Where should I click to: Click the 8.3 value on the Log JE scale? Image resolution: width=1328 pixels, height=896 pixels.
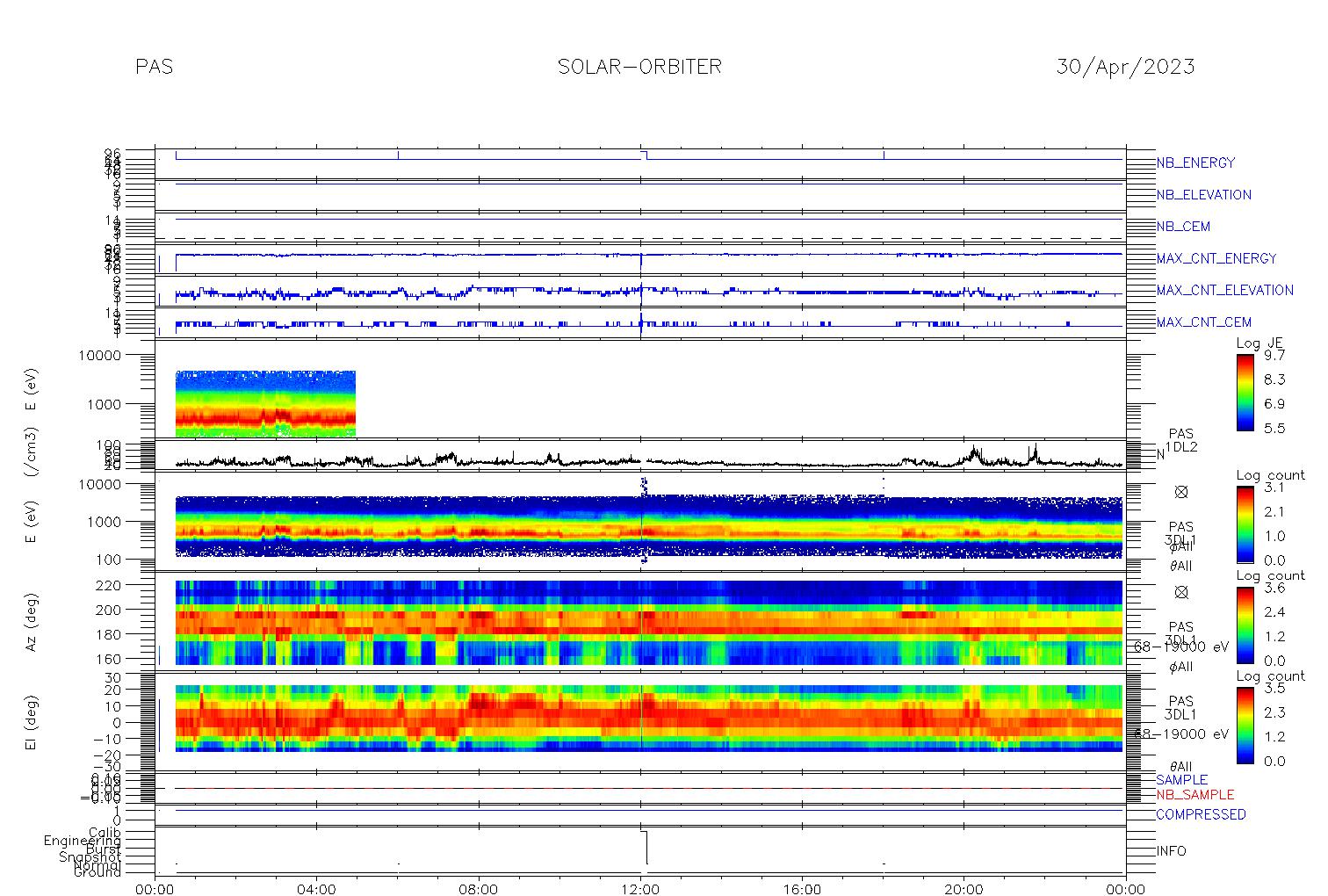pos(1274,379)
